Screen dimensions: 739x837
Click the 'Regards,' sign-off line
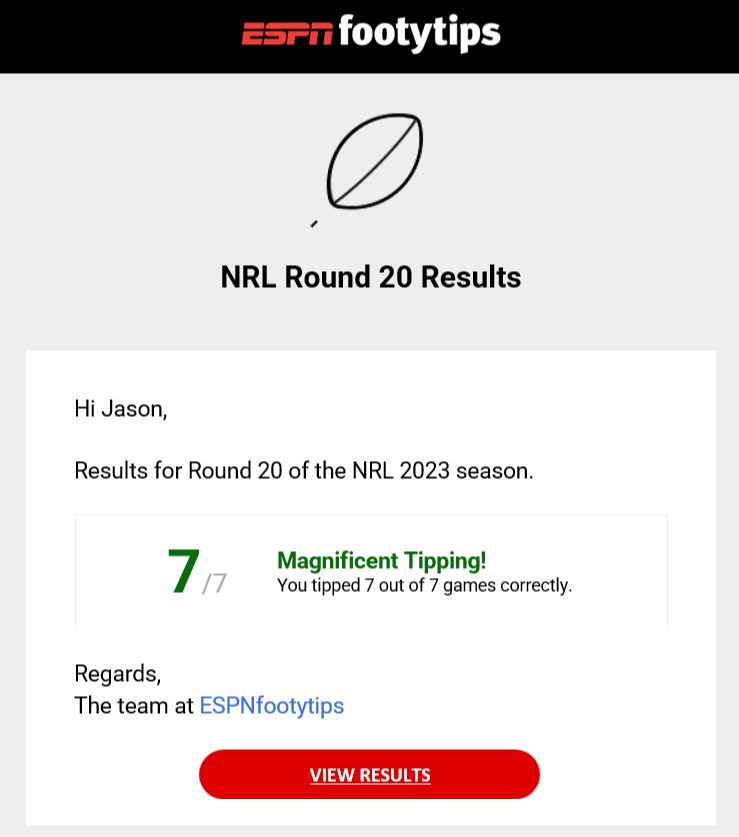click(x=117, y=672)
